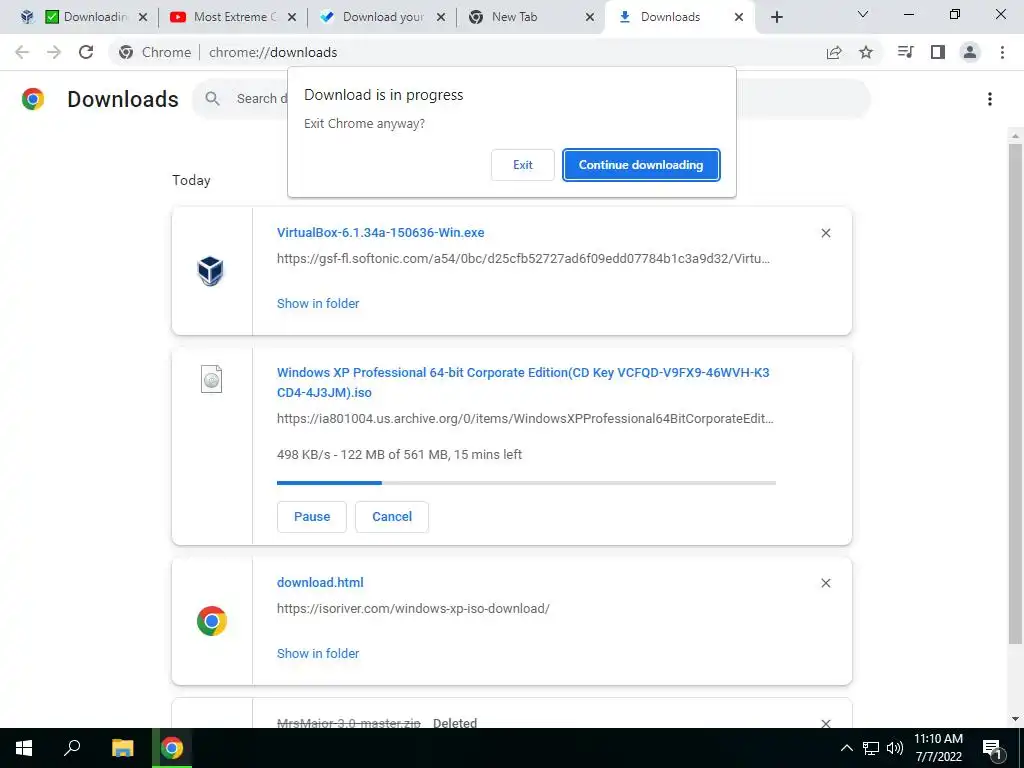This screenshot has width=1024, height=768.
Task: Click the Chrome logo next to Downloads heading
Action: point(33,99)
